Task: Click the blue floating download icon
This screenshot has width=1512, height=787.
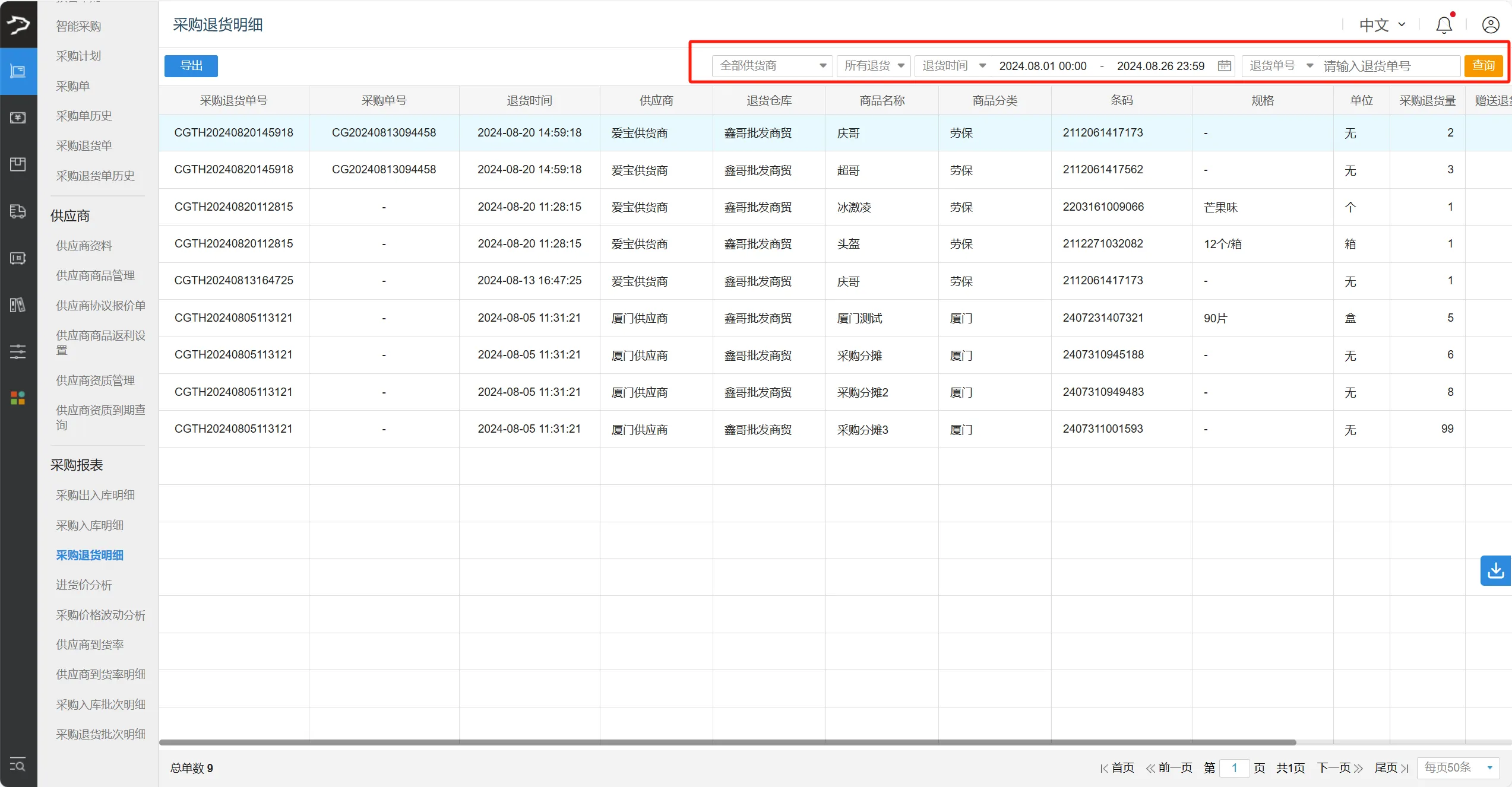Action: pos(1495,570)
